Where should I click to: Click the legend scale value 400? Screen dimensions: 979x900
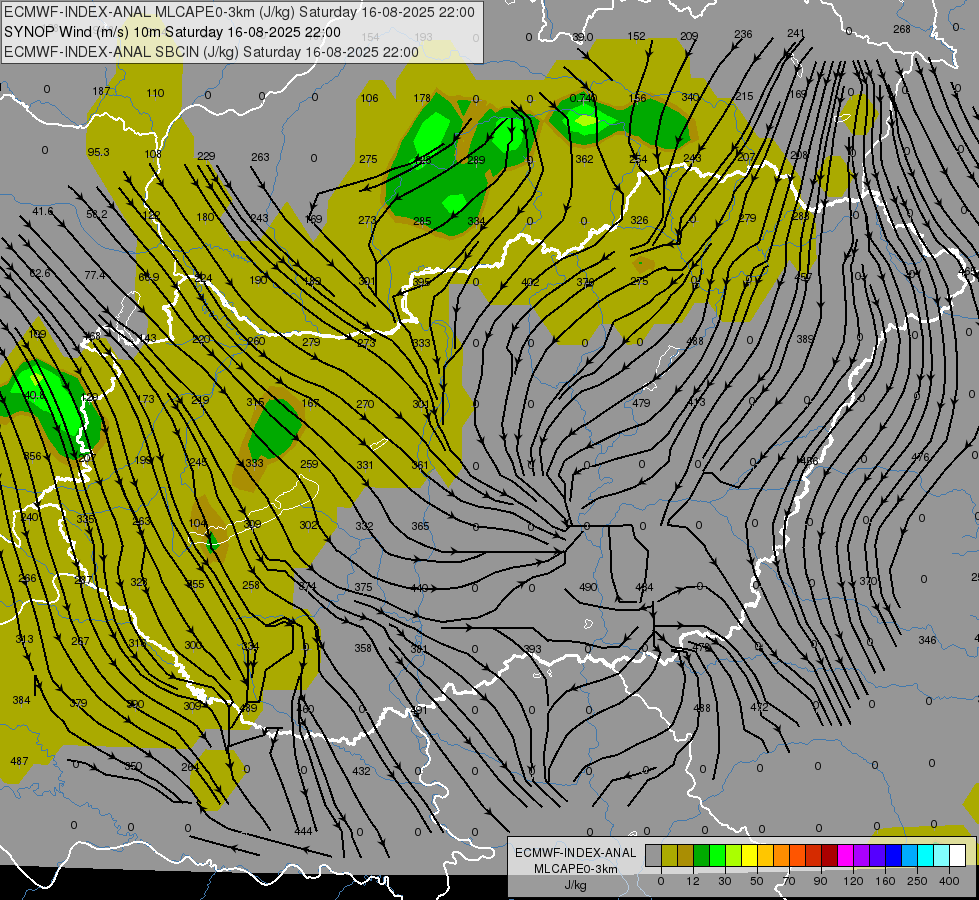coord(949,881)
